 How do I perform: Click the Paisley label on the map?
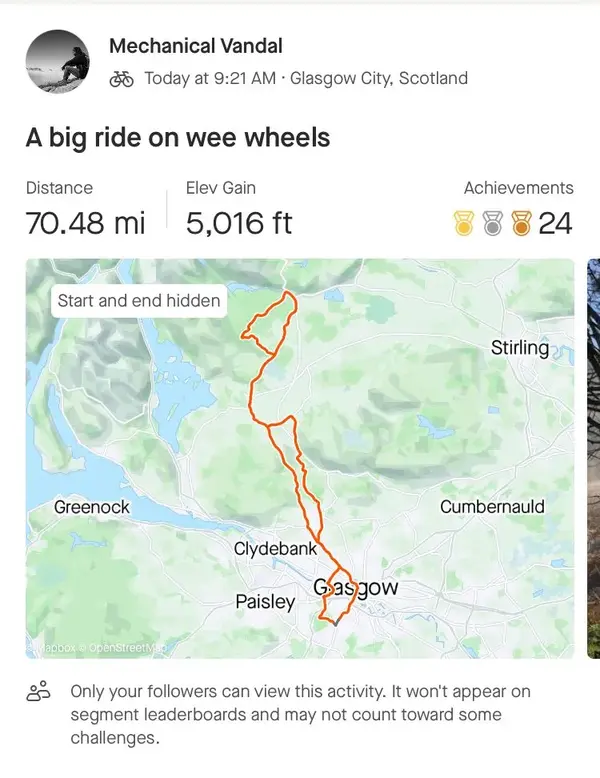click(x=265, y=602)
